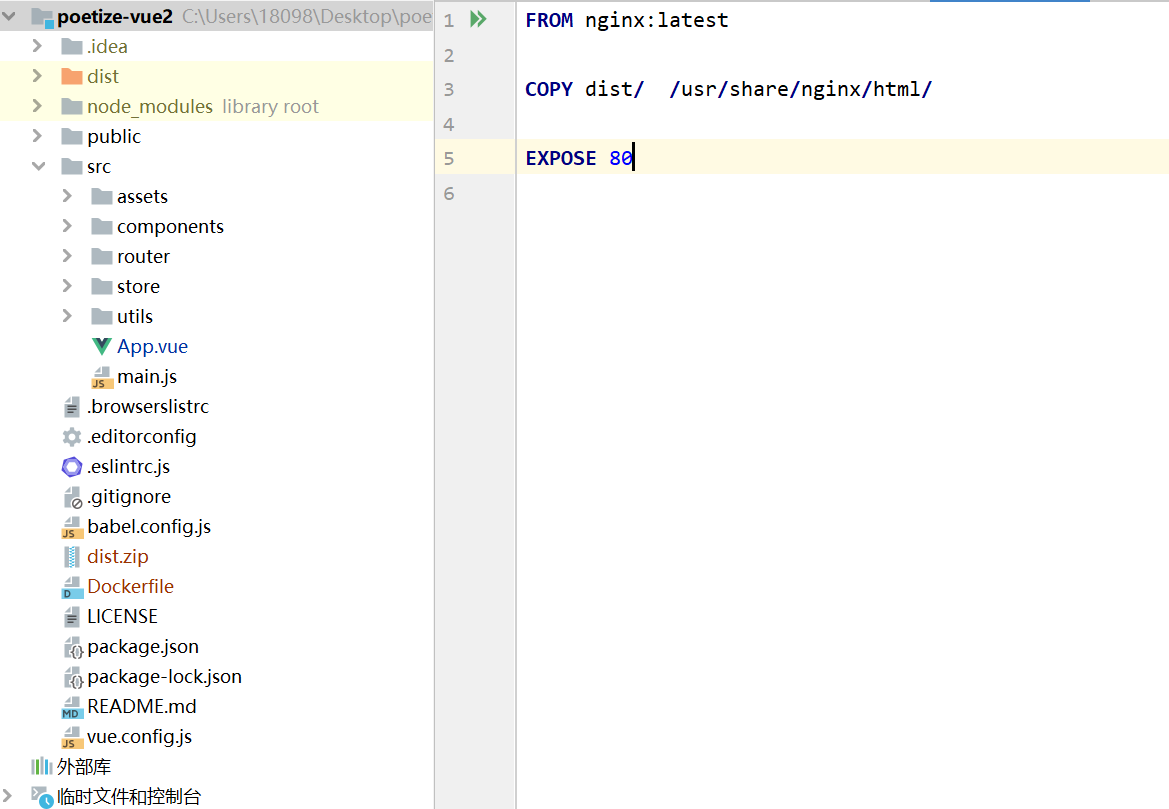
Task: Expand the components folder
Action: pyautogui.click(x=67, y=226)
